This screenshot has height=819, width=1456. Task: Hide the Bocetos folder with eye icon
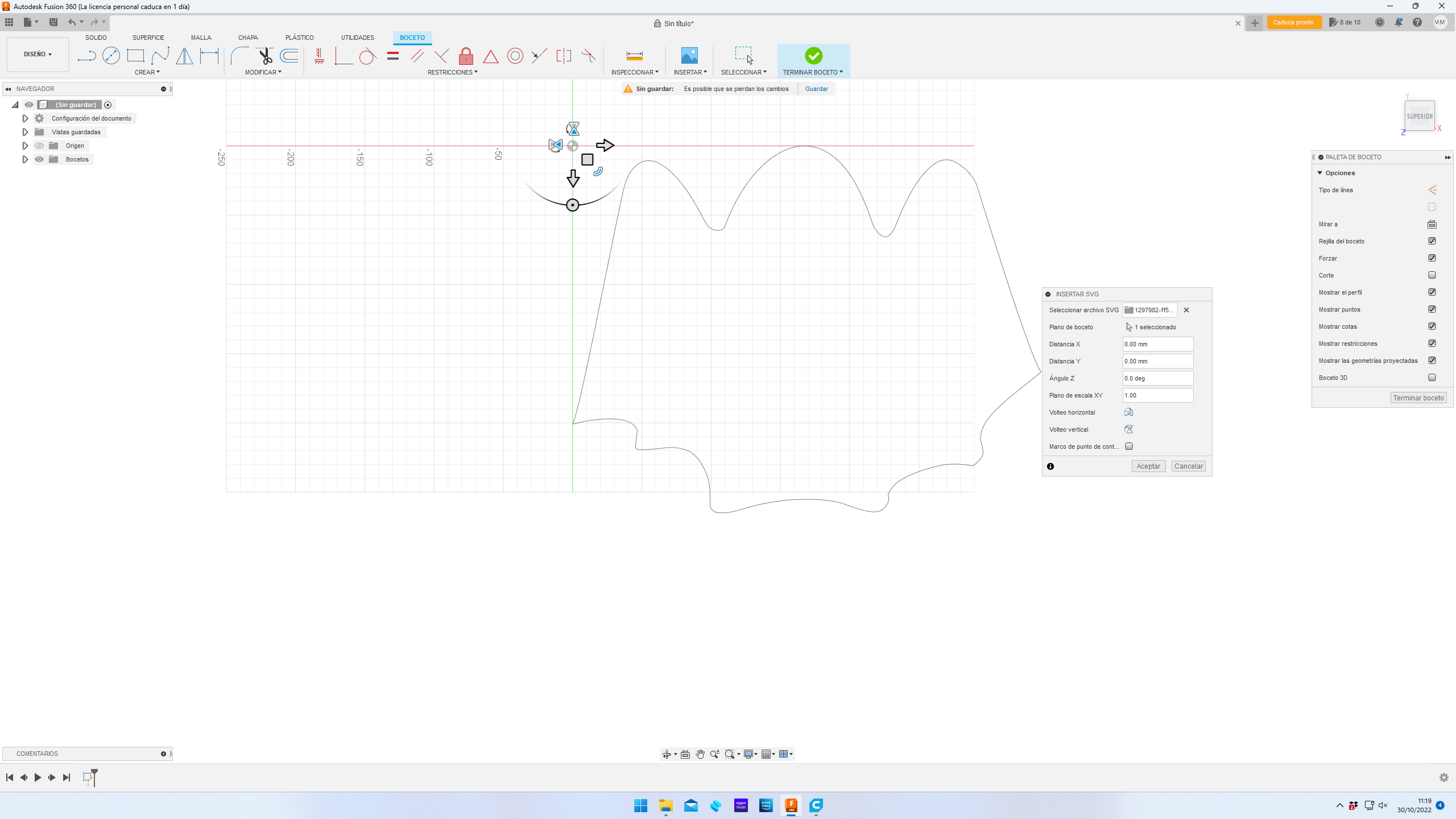pos(39,159)
